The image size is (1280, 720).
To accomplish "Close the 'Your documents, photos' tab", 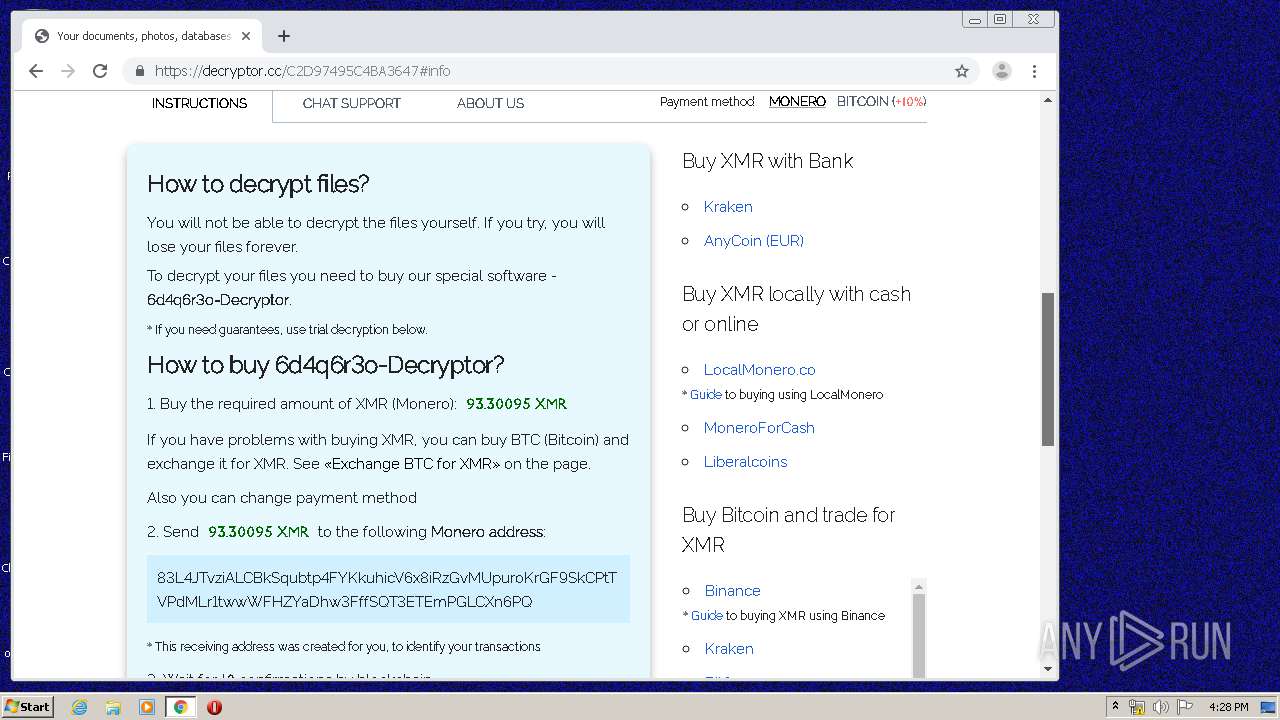I will 246,36.
